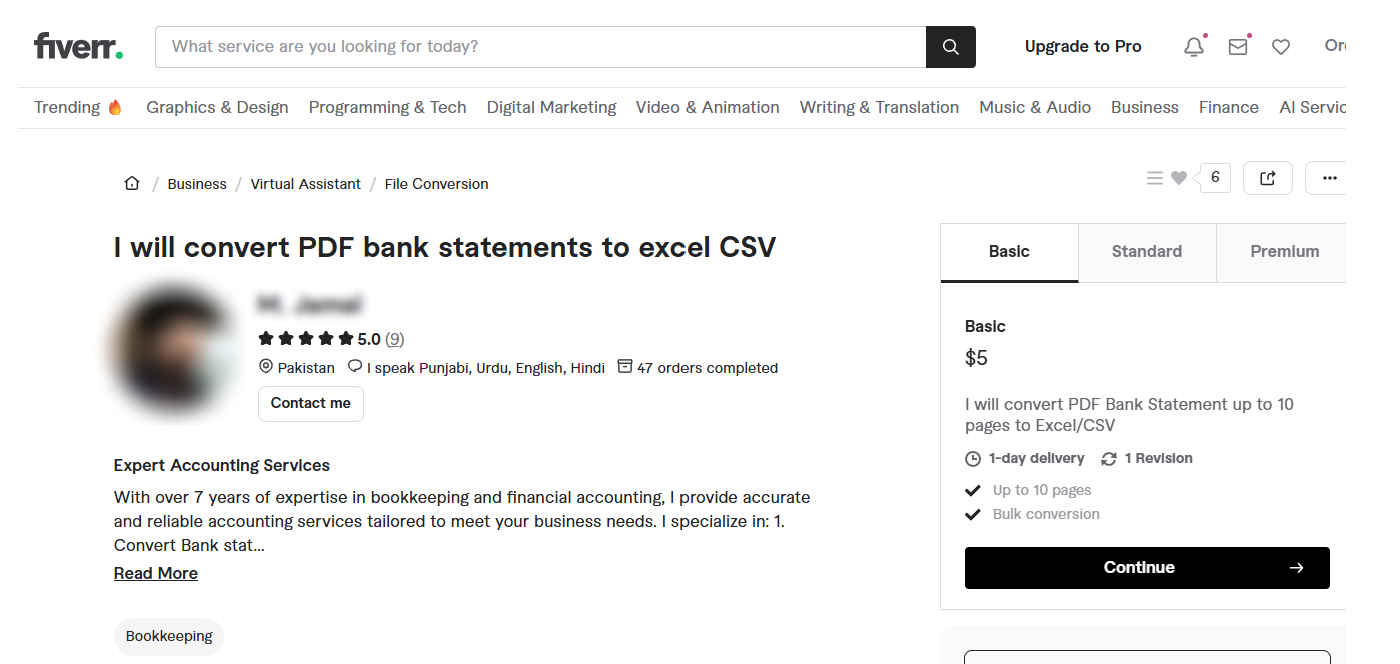This screenshot has width=1400, height=664.
Task: Switch to the Premium pricing tab
Action: click(x=1284, y=252)
